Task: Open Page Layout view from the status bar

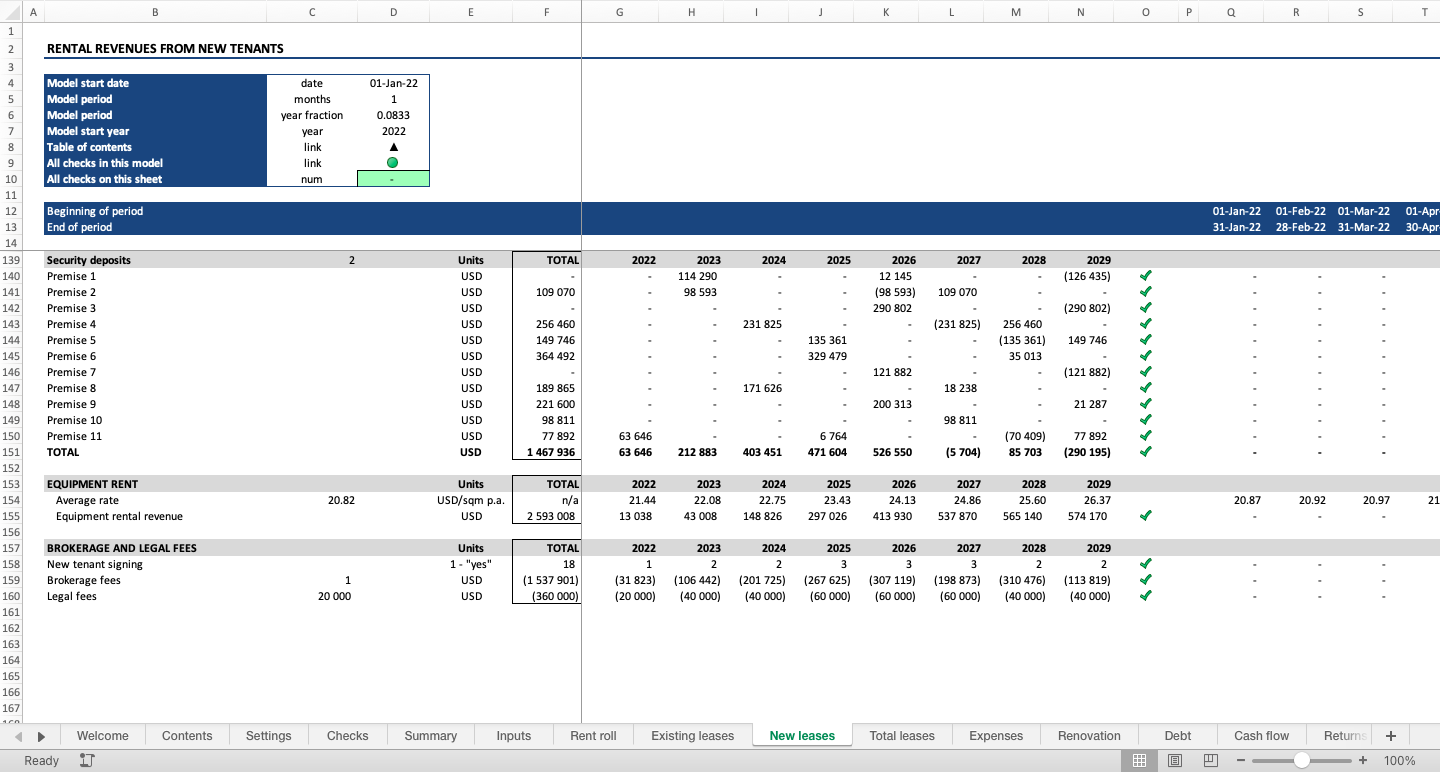Action: 1175,760
